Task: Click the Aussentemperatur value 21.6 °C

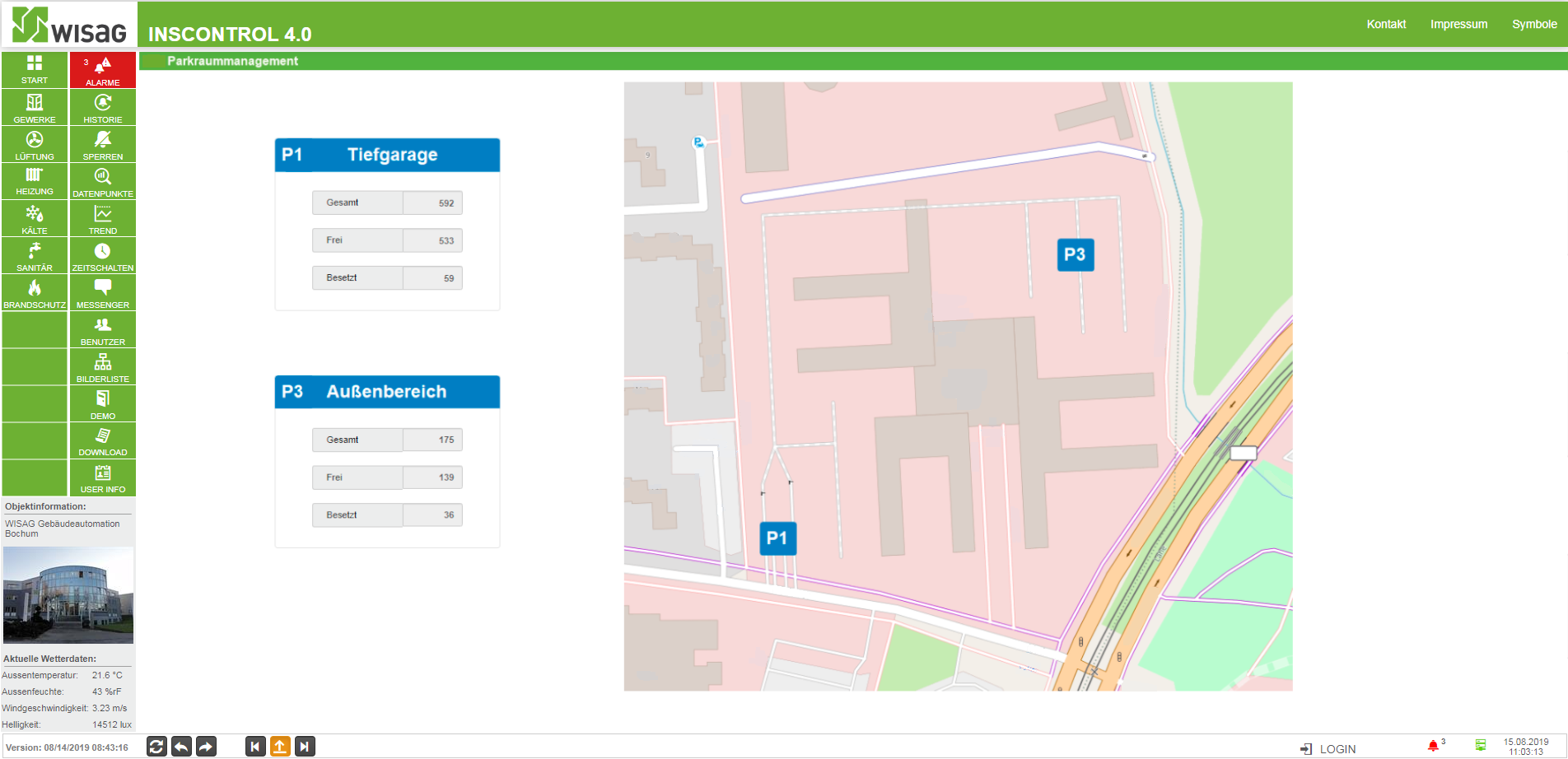Action: tap(107, 675)
